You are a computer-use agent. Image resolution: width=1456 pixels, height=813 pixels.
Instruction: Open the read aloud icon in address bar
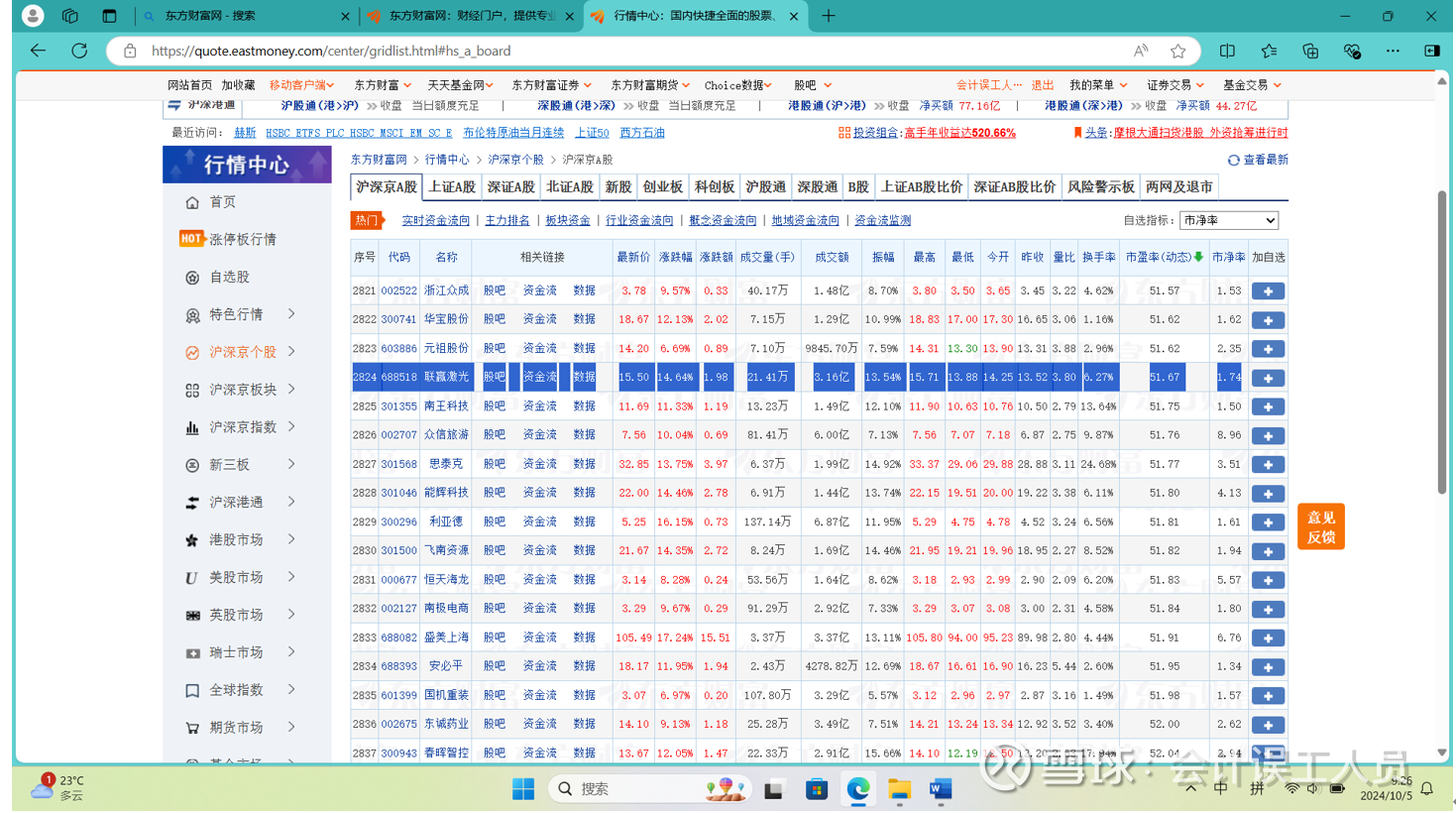coord(1141,51)
